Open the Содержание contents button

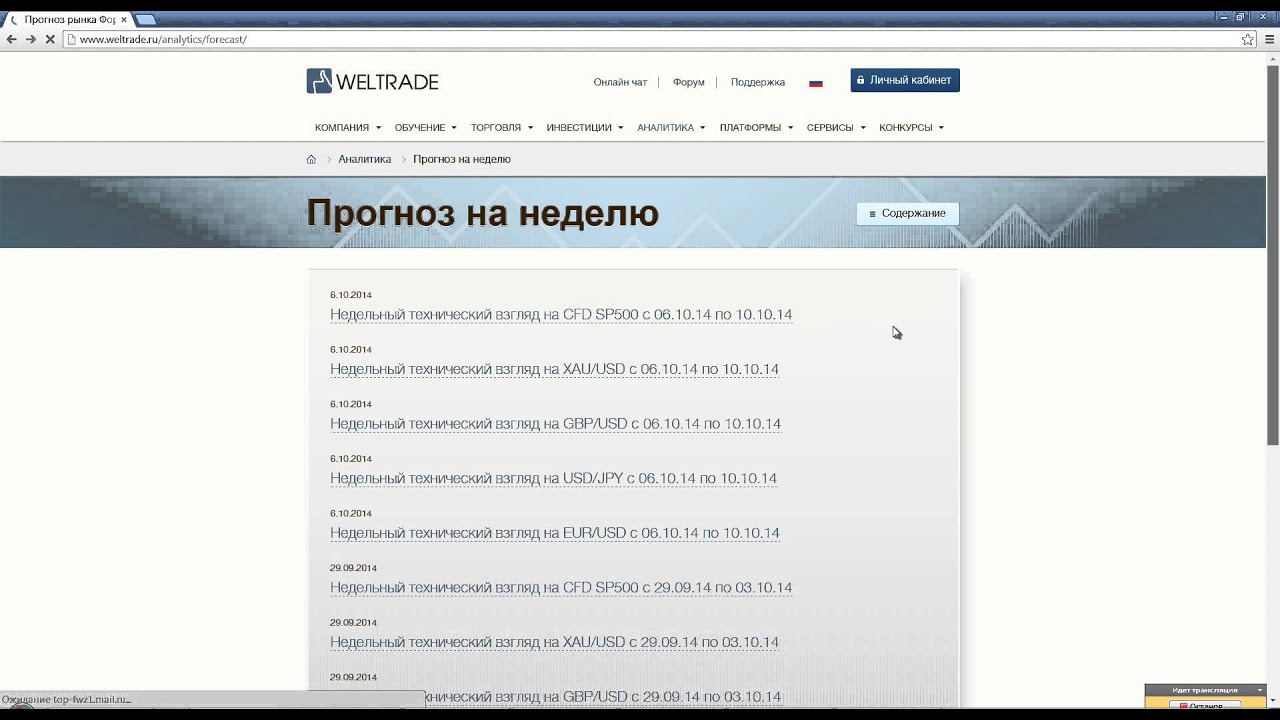(907, 213)
